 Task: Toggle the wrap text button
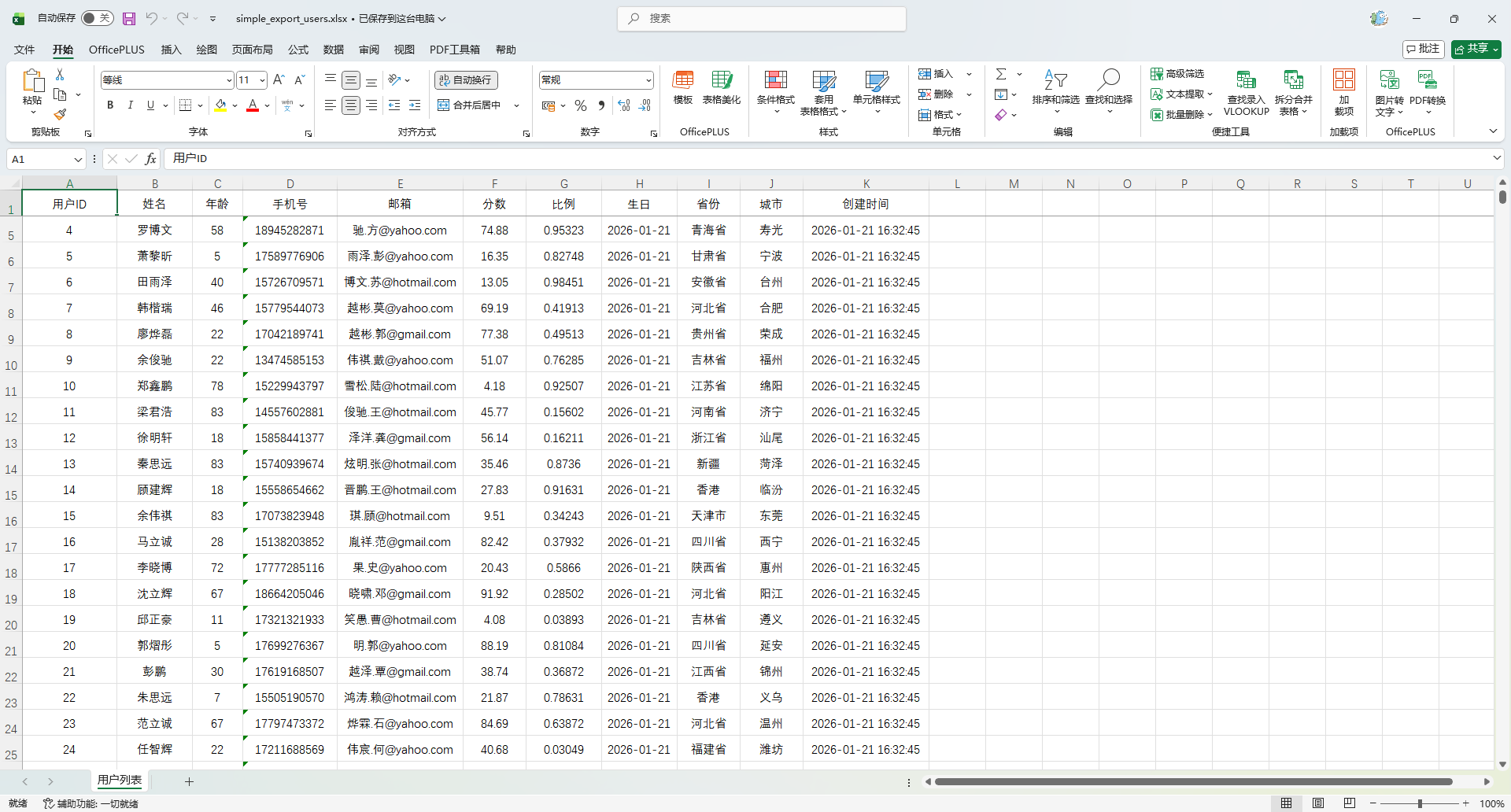point(466,80)
